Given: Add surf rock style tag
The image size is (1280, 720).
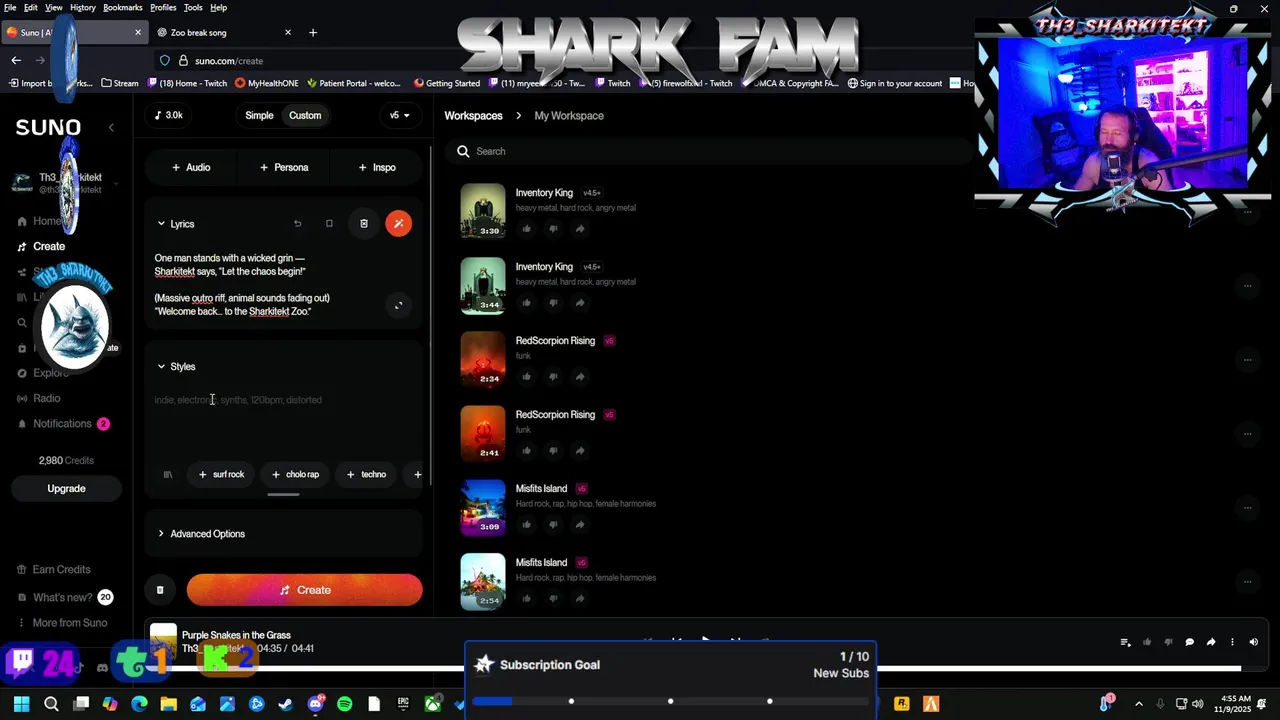Looking at the screenshot, I should 221,474.
